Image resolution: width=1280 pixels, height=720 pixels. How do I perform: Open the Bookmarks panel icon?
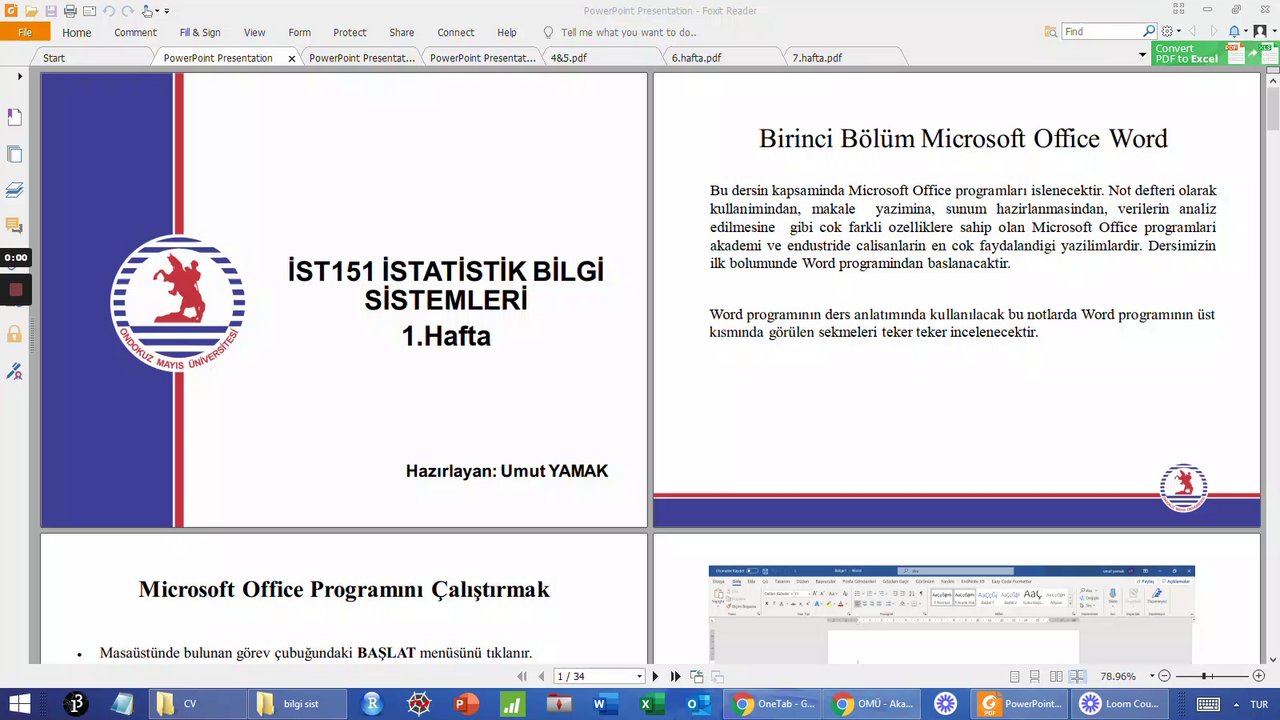click(14, 117)
